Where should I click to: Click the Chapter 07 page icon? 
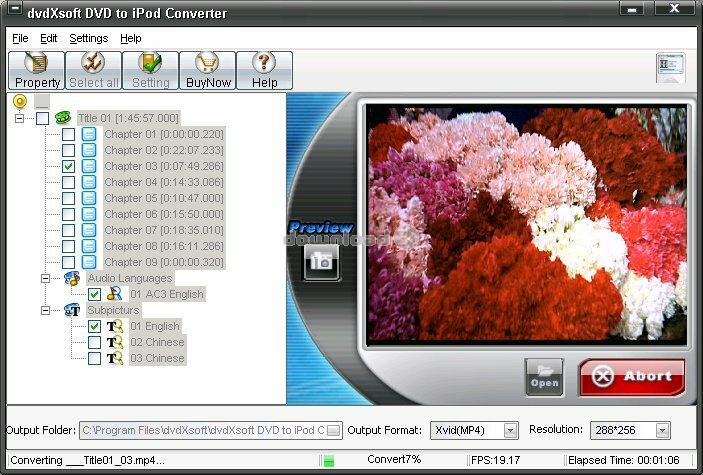[x=89, y=230]
